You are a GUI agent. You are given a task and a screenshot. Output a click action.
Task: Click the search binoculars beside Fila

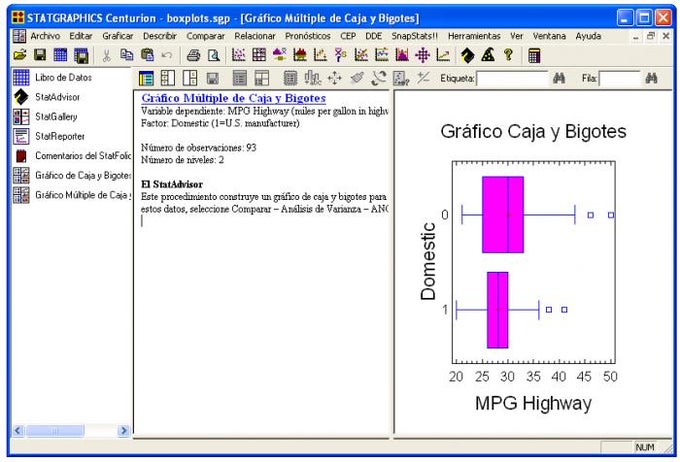pos(651,79)
